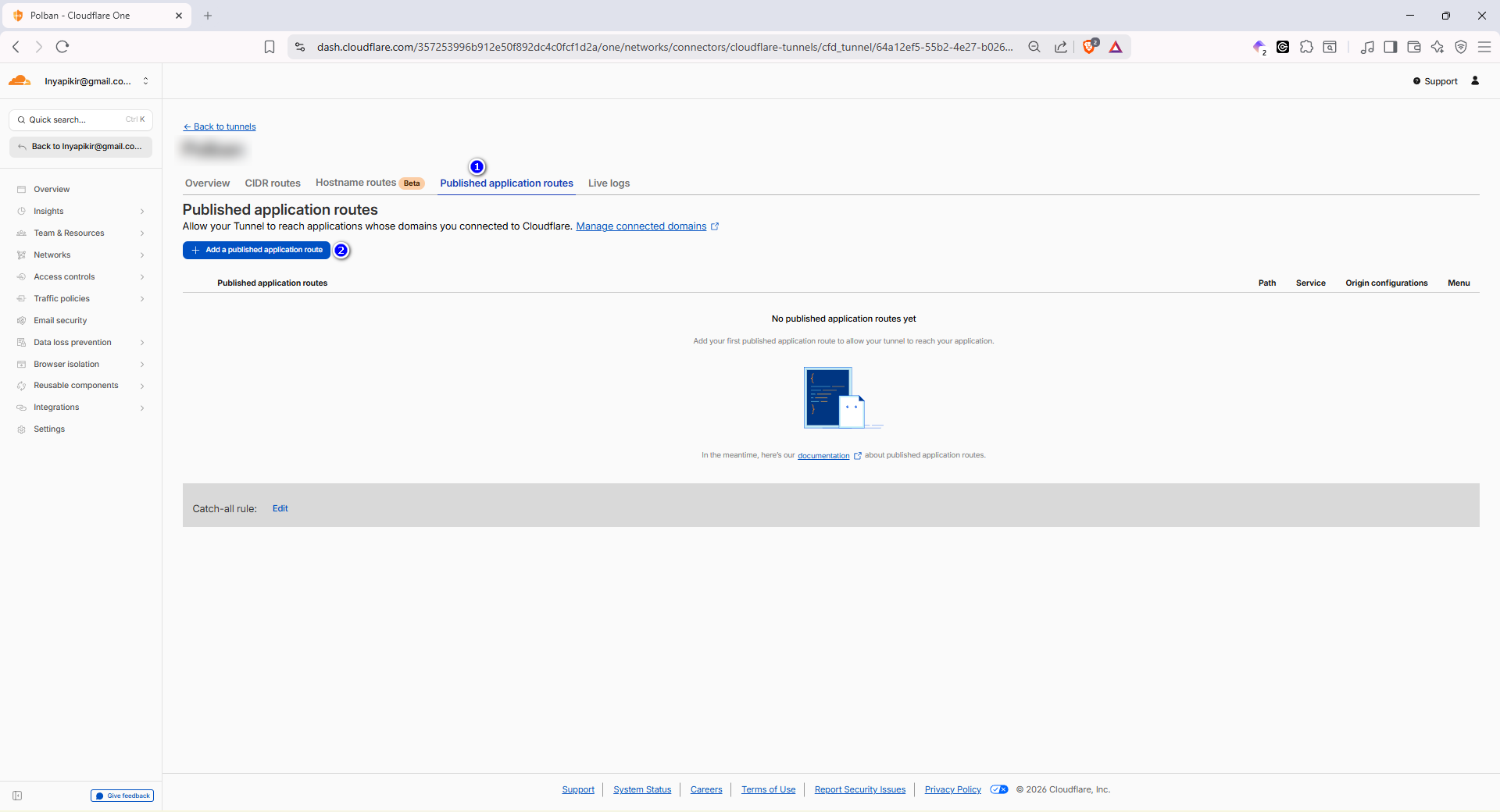This screenshot has width=1500, height=812.
Task: Click the Traffic policies icon
Action: click(x=21, y=299)
